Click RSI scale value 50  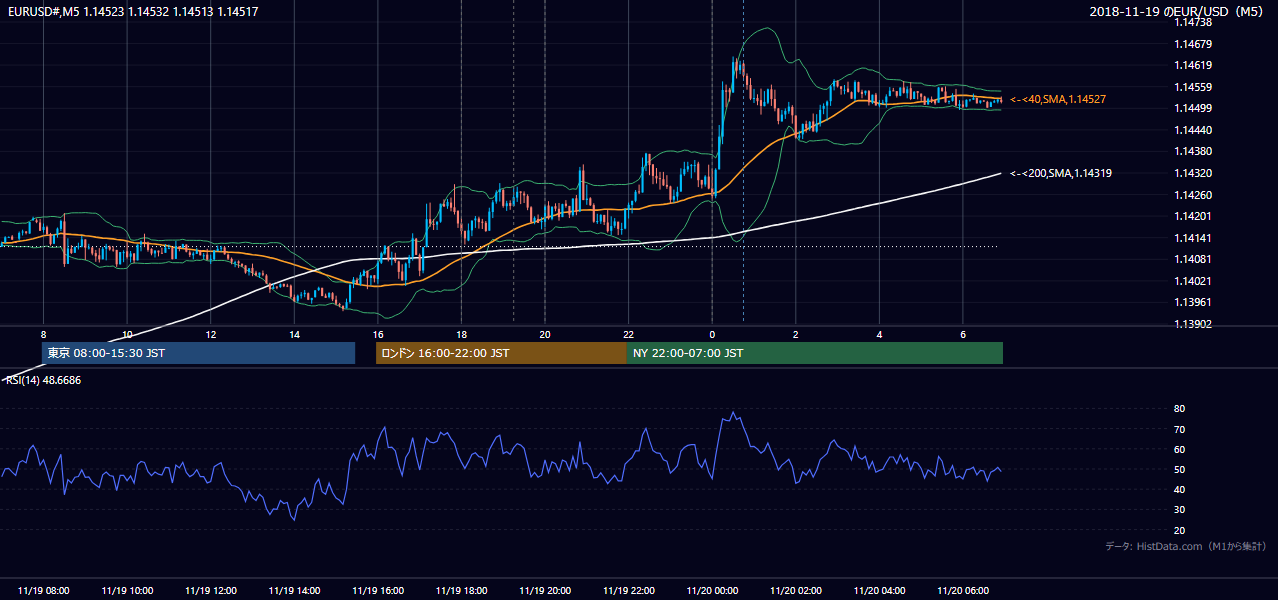point(1179,469)
